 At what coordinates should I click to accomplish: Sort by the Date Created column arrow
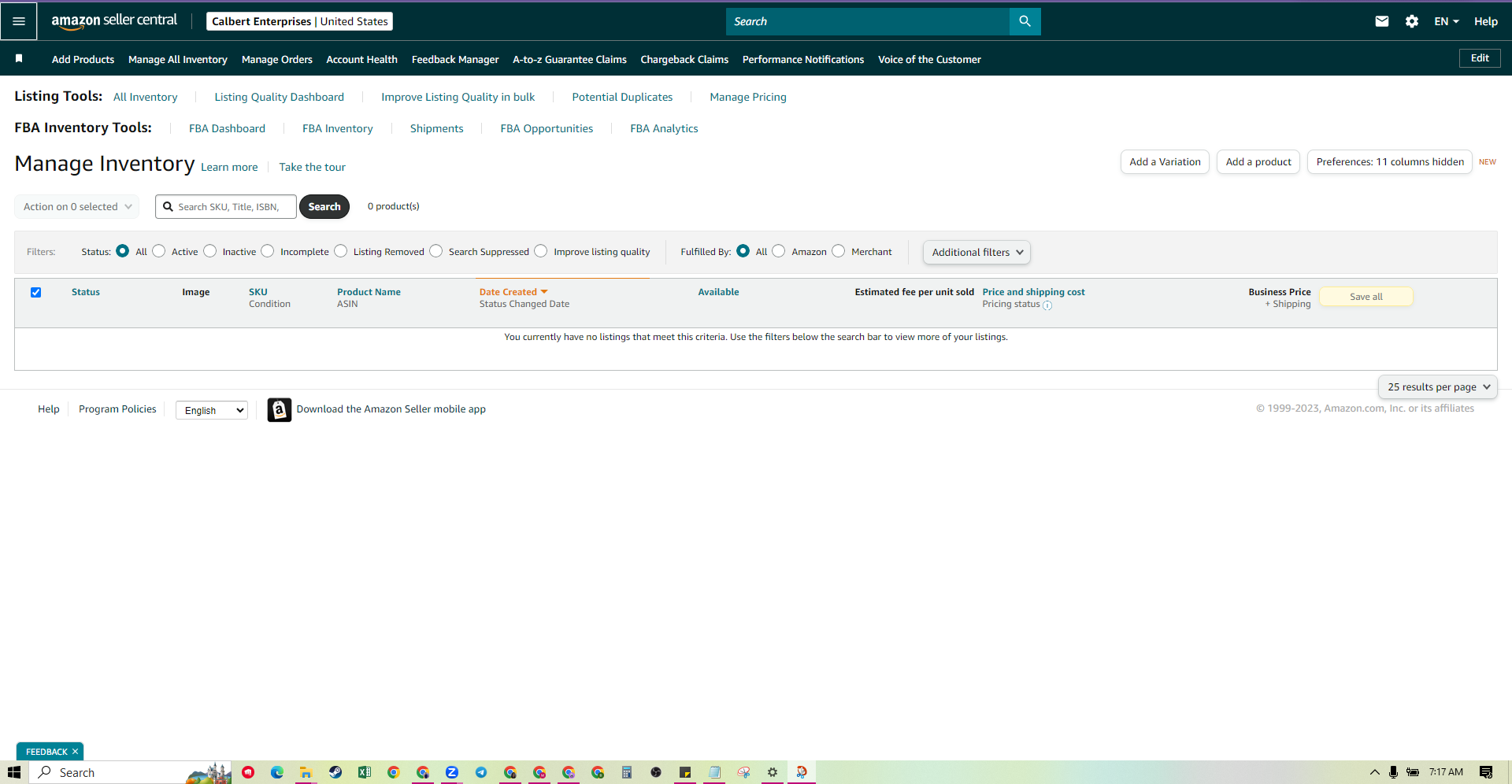(x=544, y=292)
